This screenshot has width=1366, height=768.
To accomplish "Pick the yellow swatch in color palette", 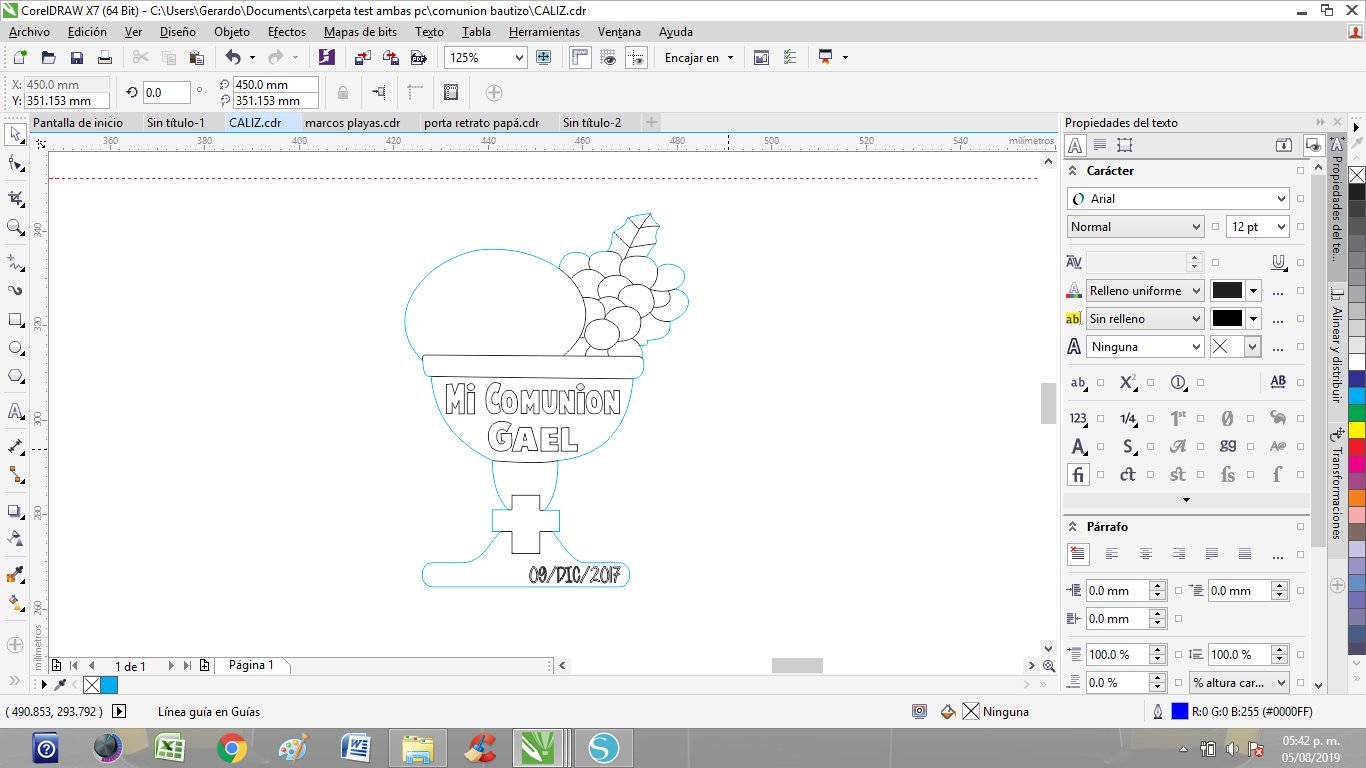I will [x=1356, y=430].
